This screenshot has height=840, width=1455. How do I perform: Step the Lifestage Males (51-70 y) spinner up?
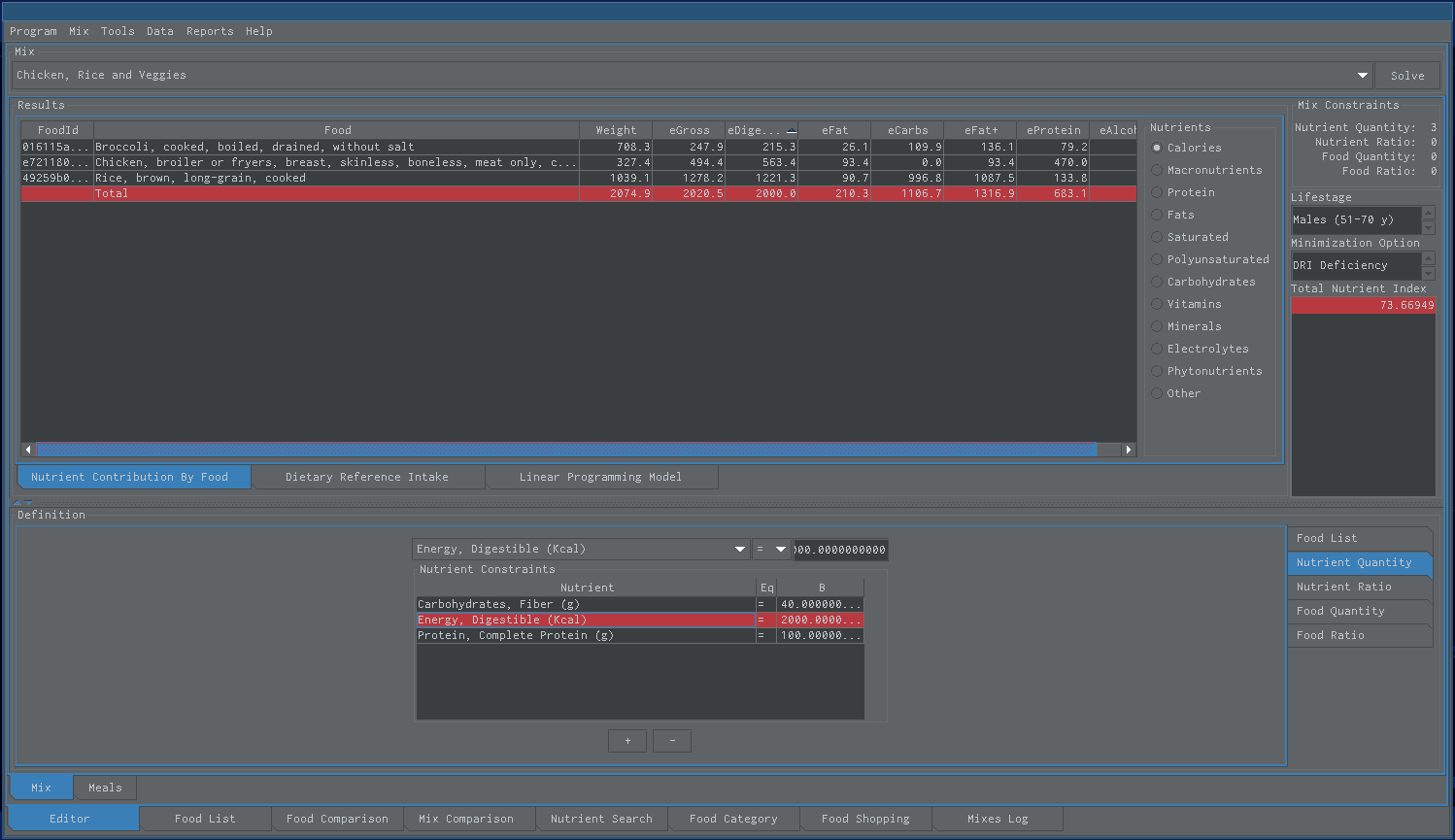tap(1428, 213)
